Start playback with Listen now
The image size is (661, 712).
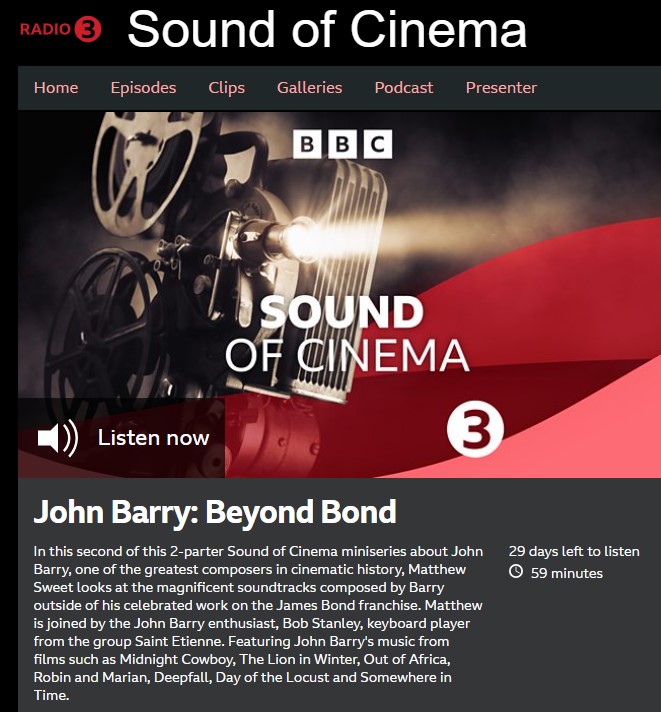click(x=122, y=438)
